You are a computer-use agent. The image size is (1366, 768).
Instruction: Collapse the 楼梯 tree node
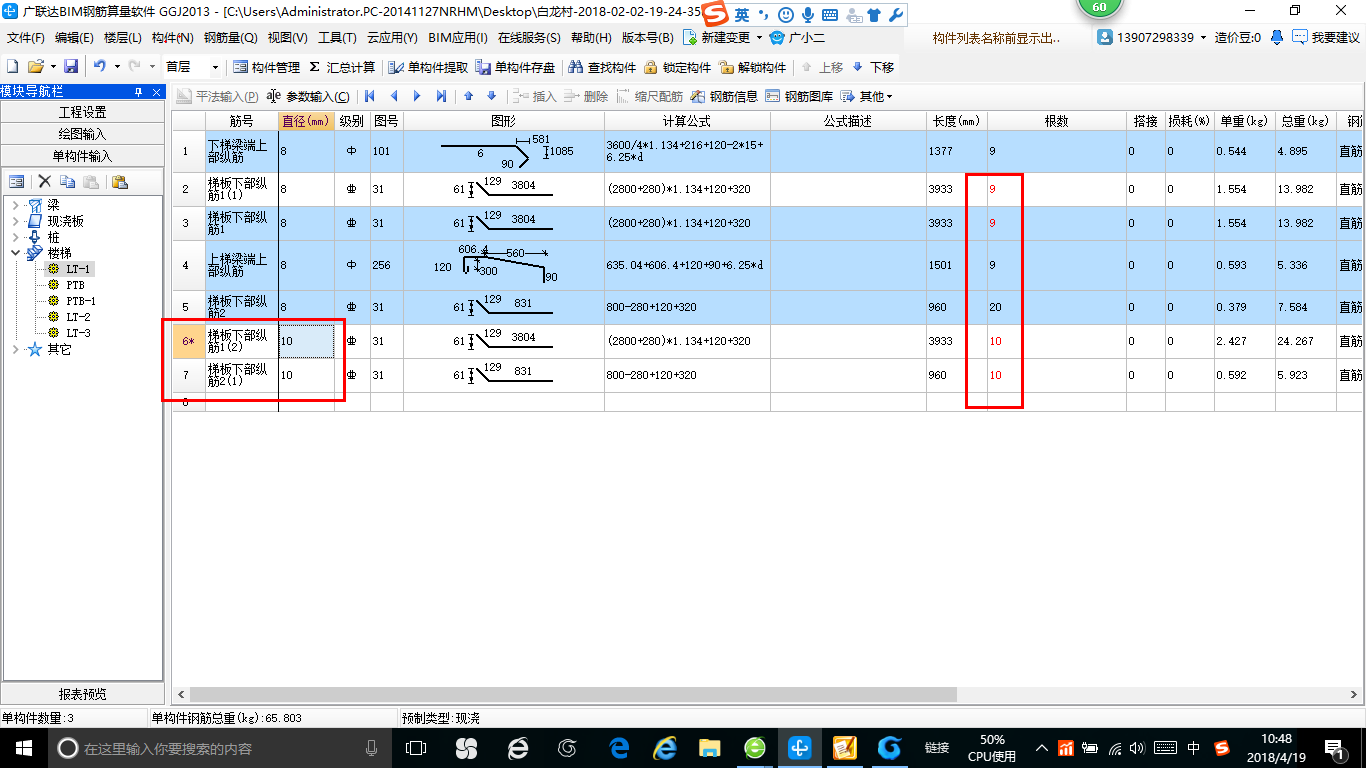16,253
